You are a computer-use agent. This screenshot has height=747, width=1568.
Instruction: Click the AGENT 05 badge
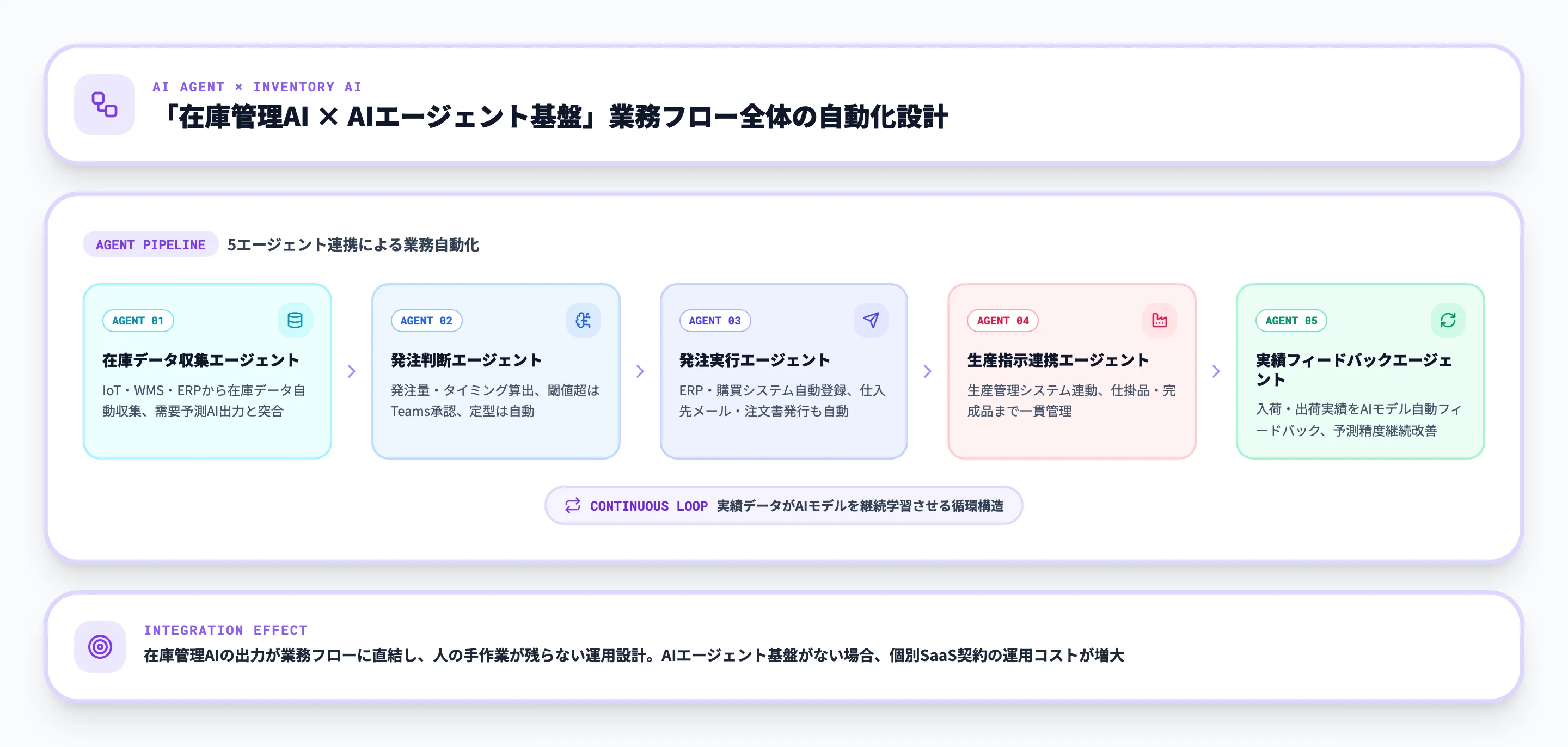[1291, 321]
